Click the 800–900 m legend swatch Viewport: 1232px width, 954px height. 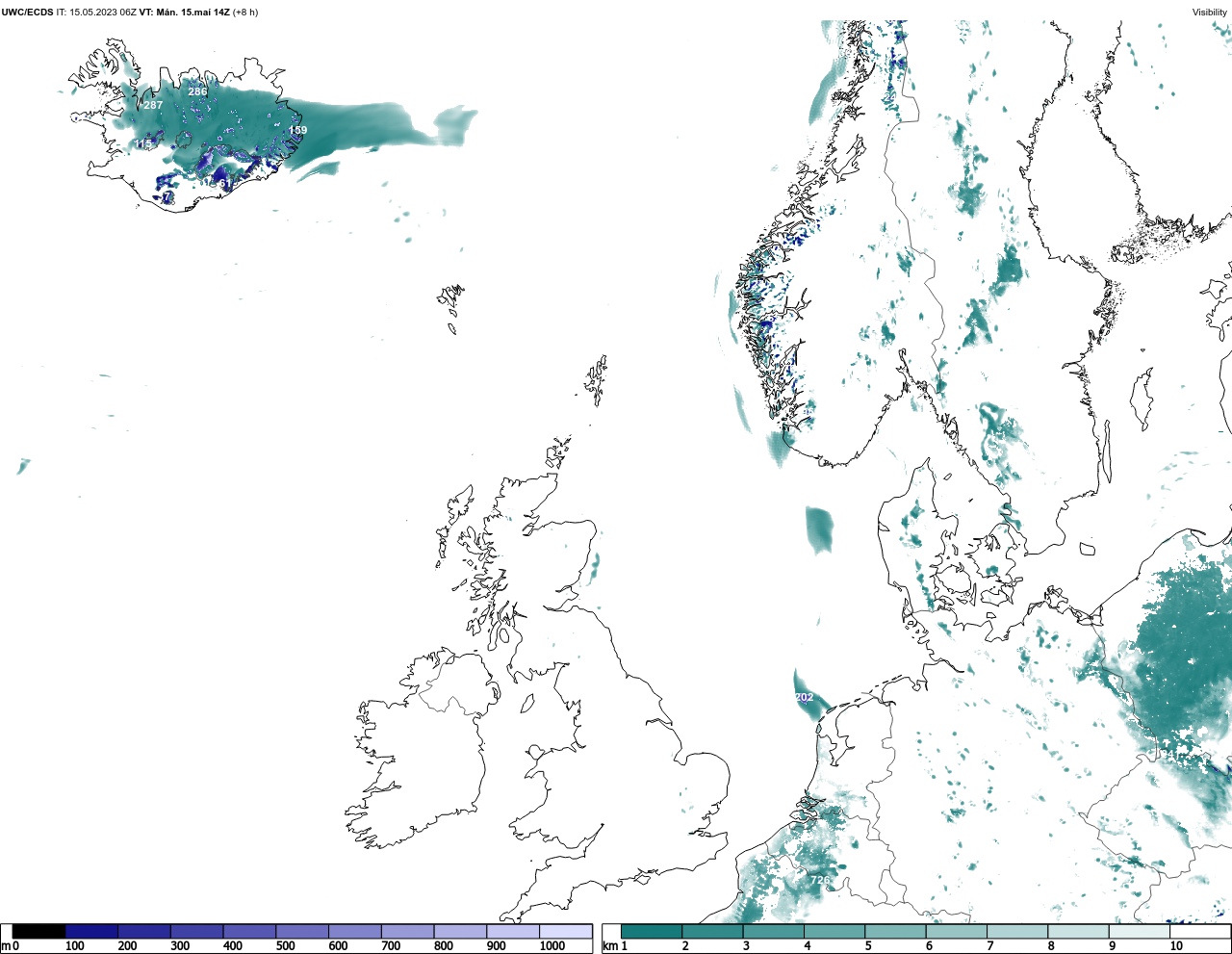pyautogui.click(x=460, y=932)
